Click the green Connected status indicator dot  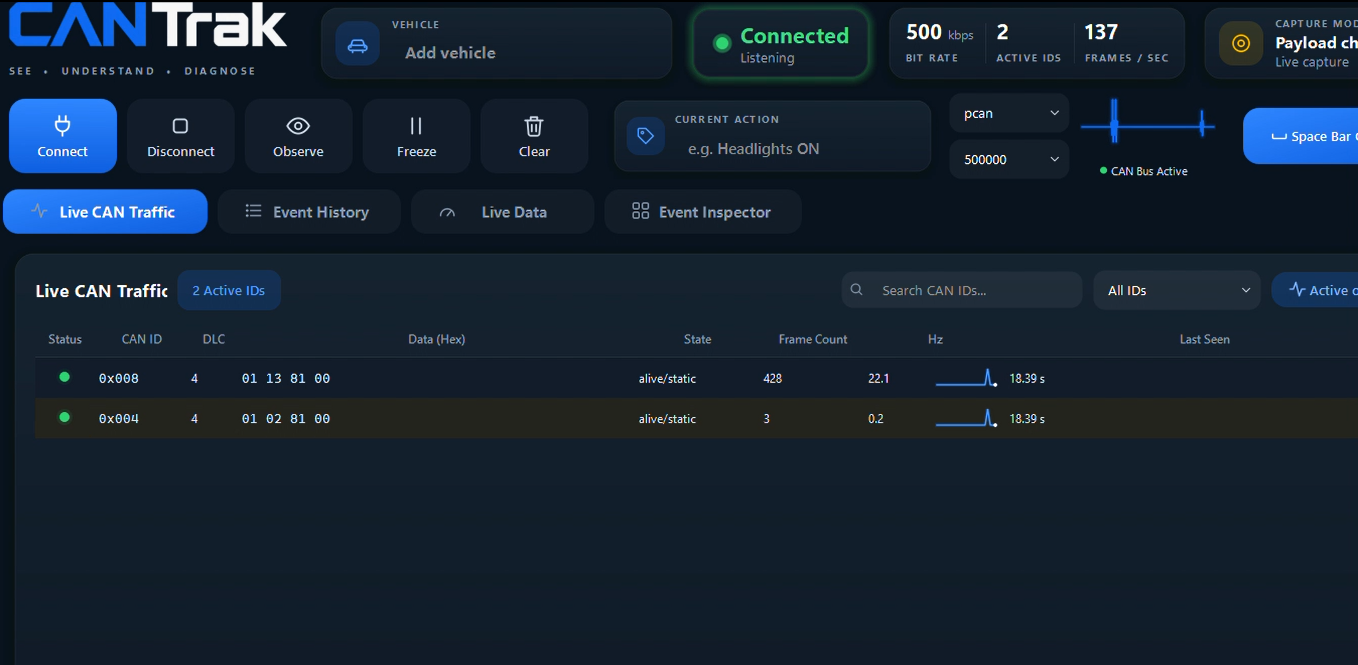[722, 43]
